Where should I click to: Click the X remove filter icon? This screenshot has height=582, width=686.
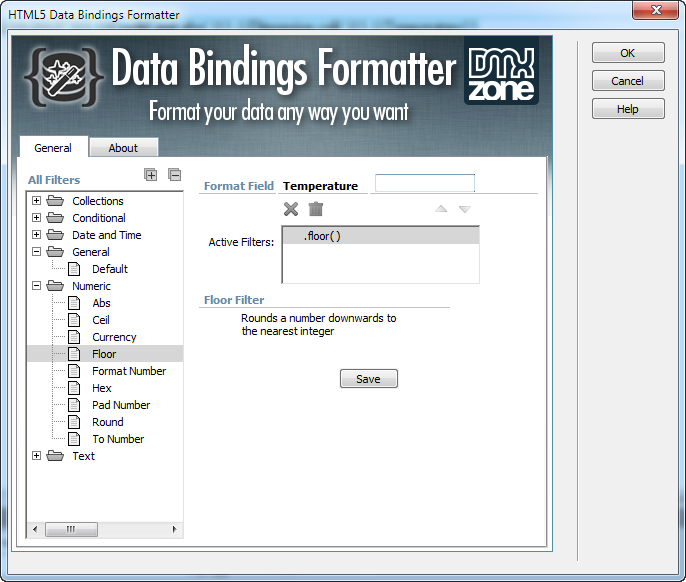(x=290, y=209)
